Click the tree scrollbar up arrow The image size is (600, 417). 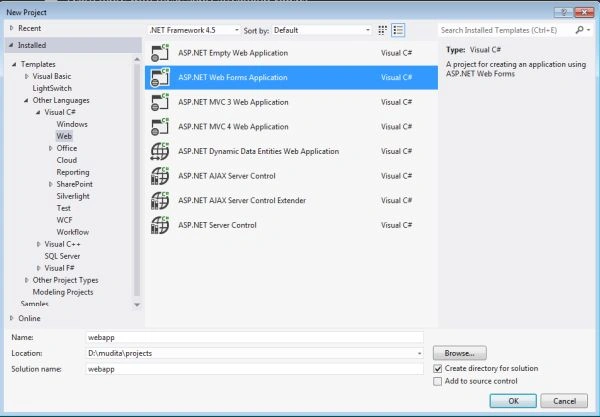137,59
